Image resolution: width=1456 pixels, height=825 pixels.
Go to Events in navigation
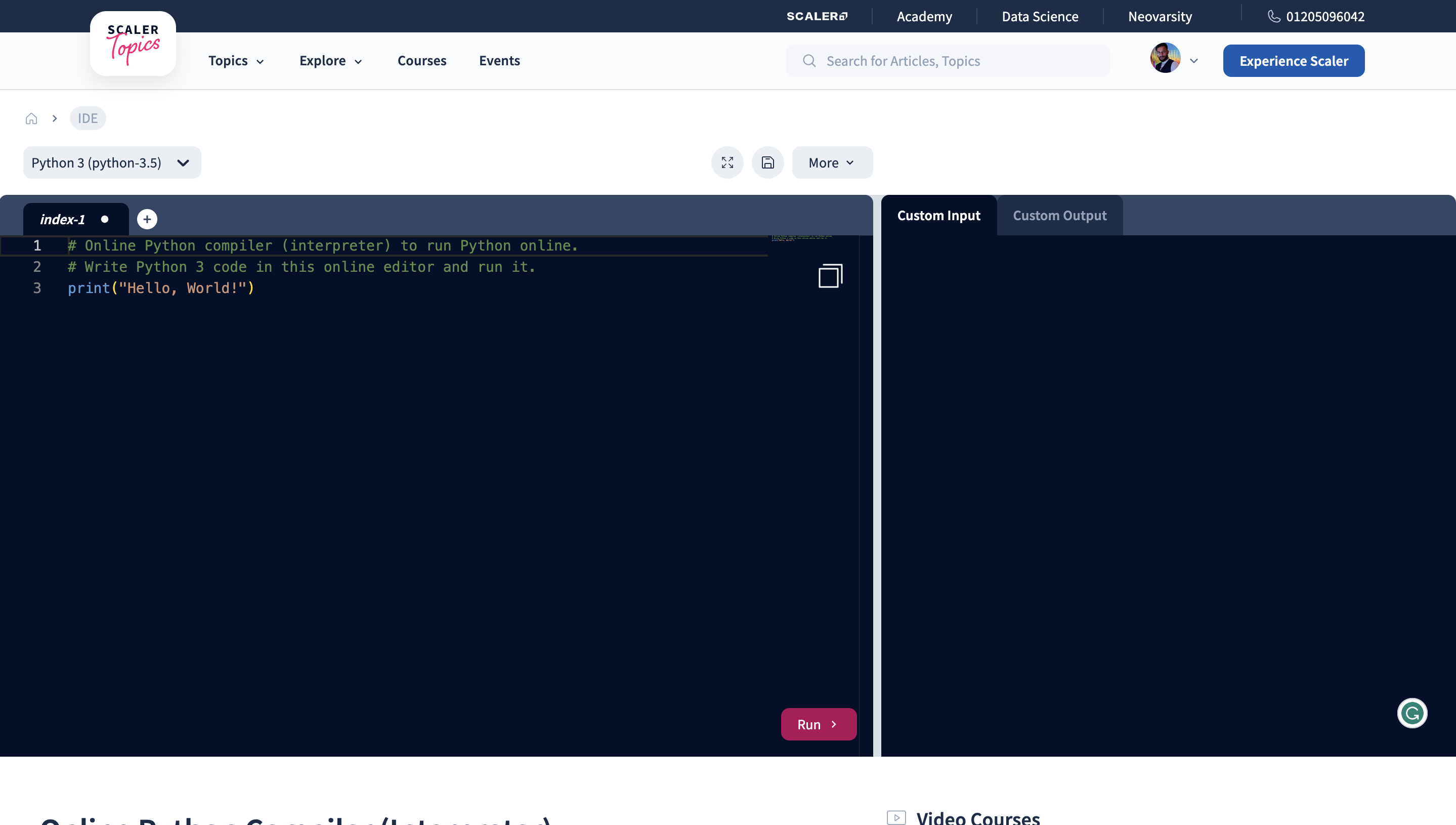tap(499, 61)
